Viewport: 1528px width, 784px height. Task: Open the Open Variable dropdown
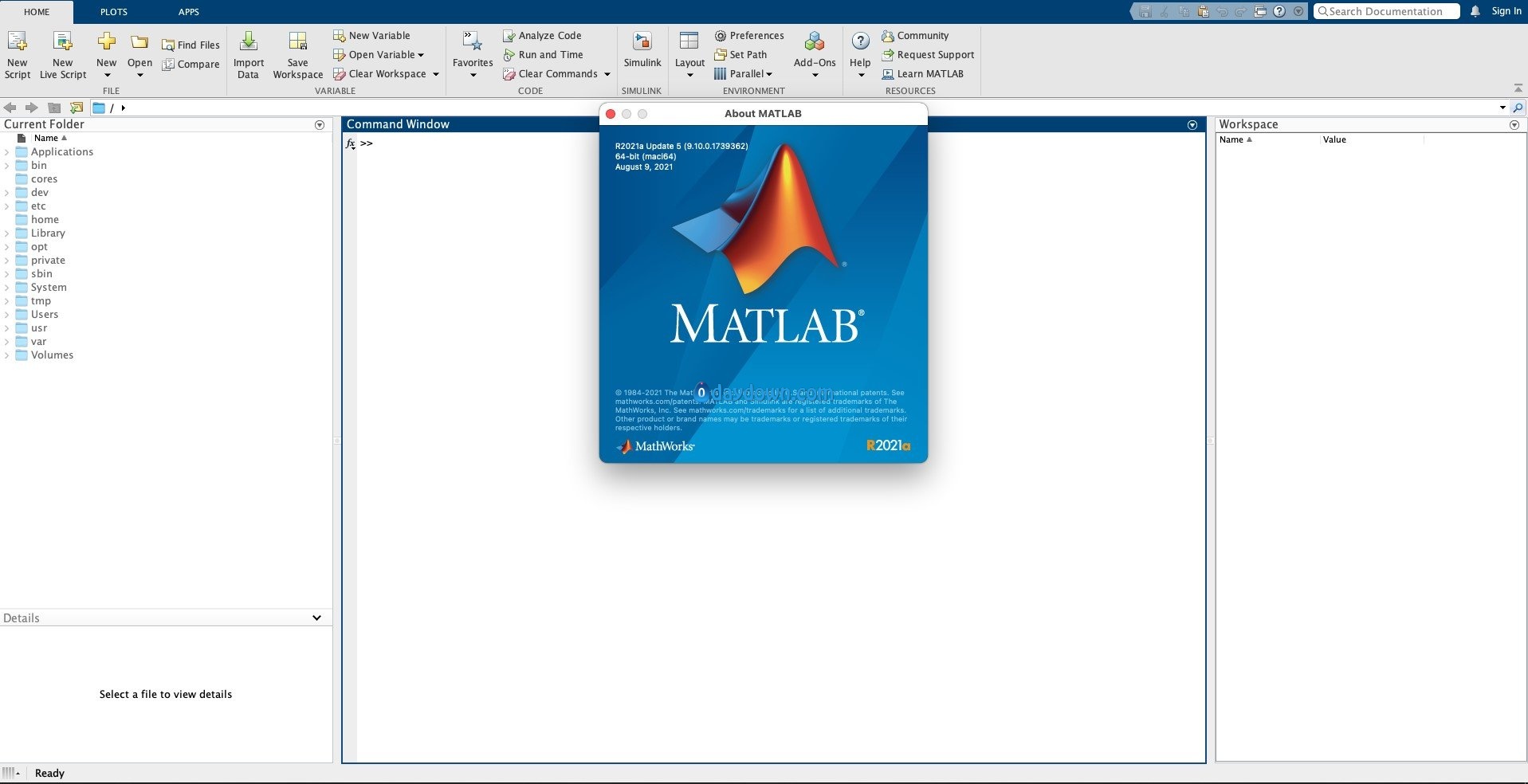(x=379, y=54)
